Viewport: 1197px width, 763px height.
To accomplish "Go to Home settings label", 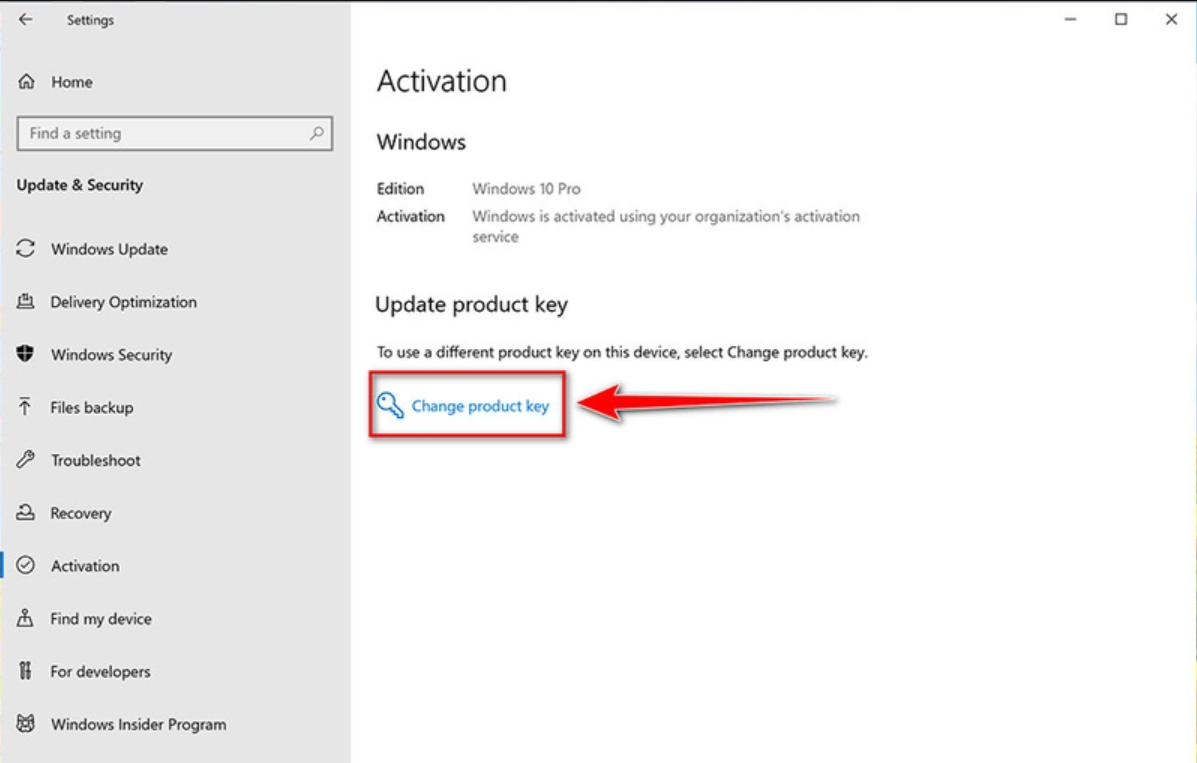I will point(72,82).
